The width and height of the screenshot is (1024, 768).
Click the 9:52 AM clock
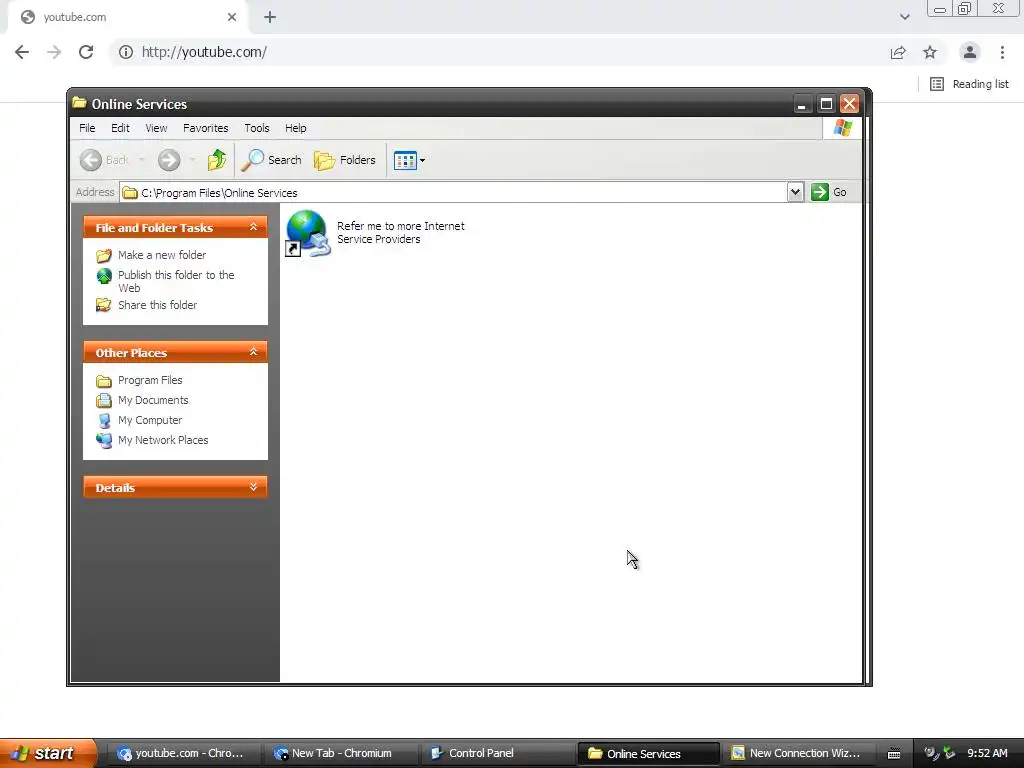point(987,754)
